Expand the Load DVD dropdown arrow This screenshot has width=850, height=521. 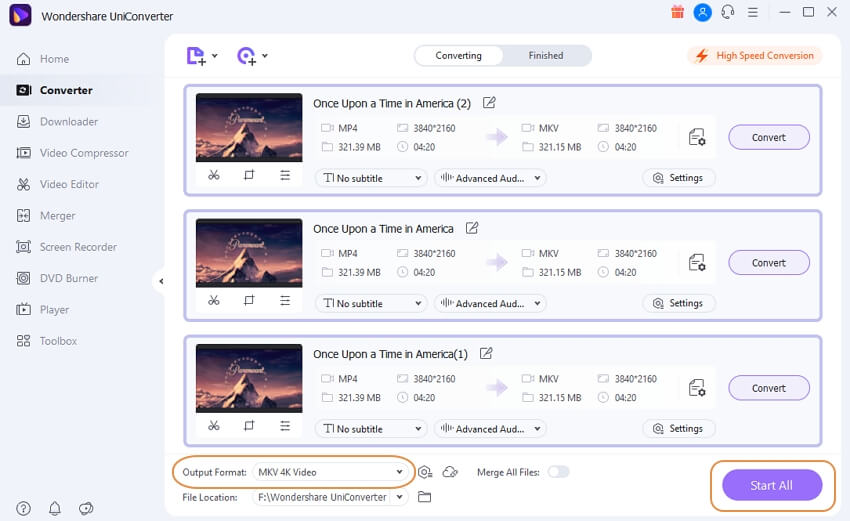265,56
